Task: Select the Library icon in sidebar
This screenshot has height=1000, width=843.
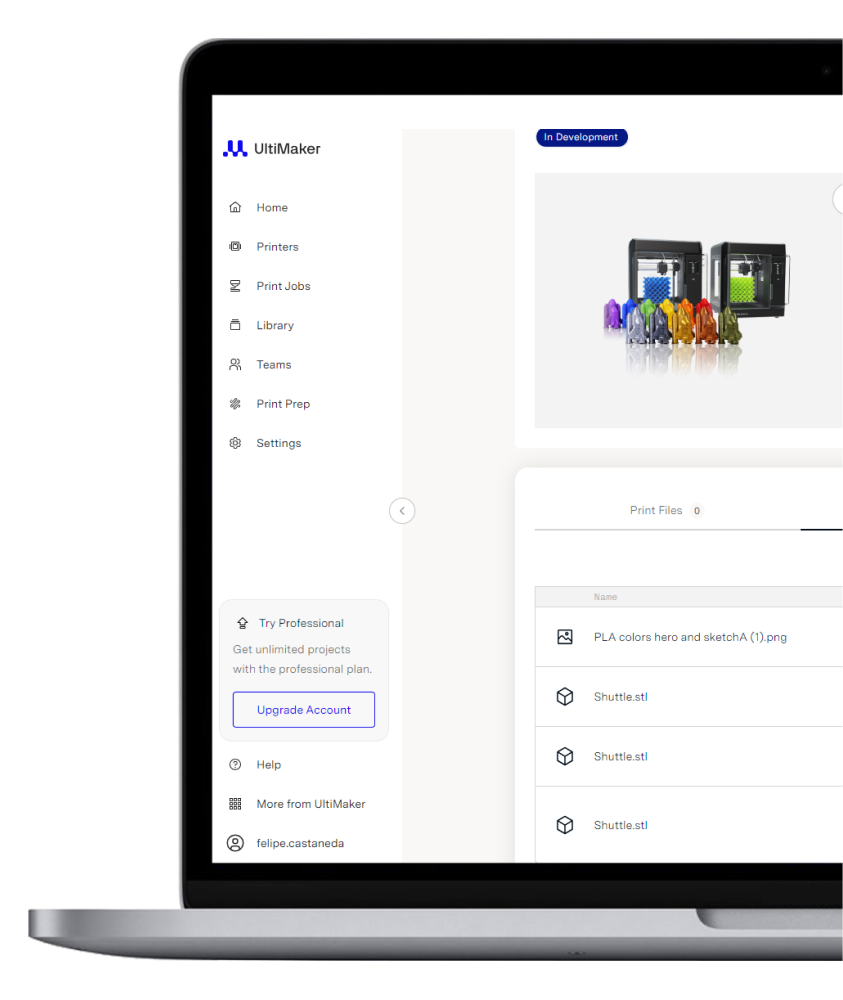Action: 236,325
